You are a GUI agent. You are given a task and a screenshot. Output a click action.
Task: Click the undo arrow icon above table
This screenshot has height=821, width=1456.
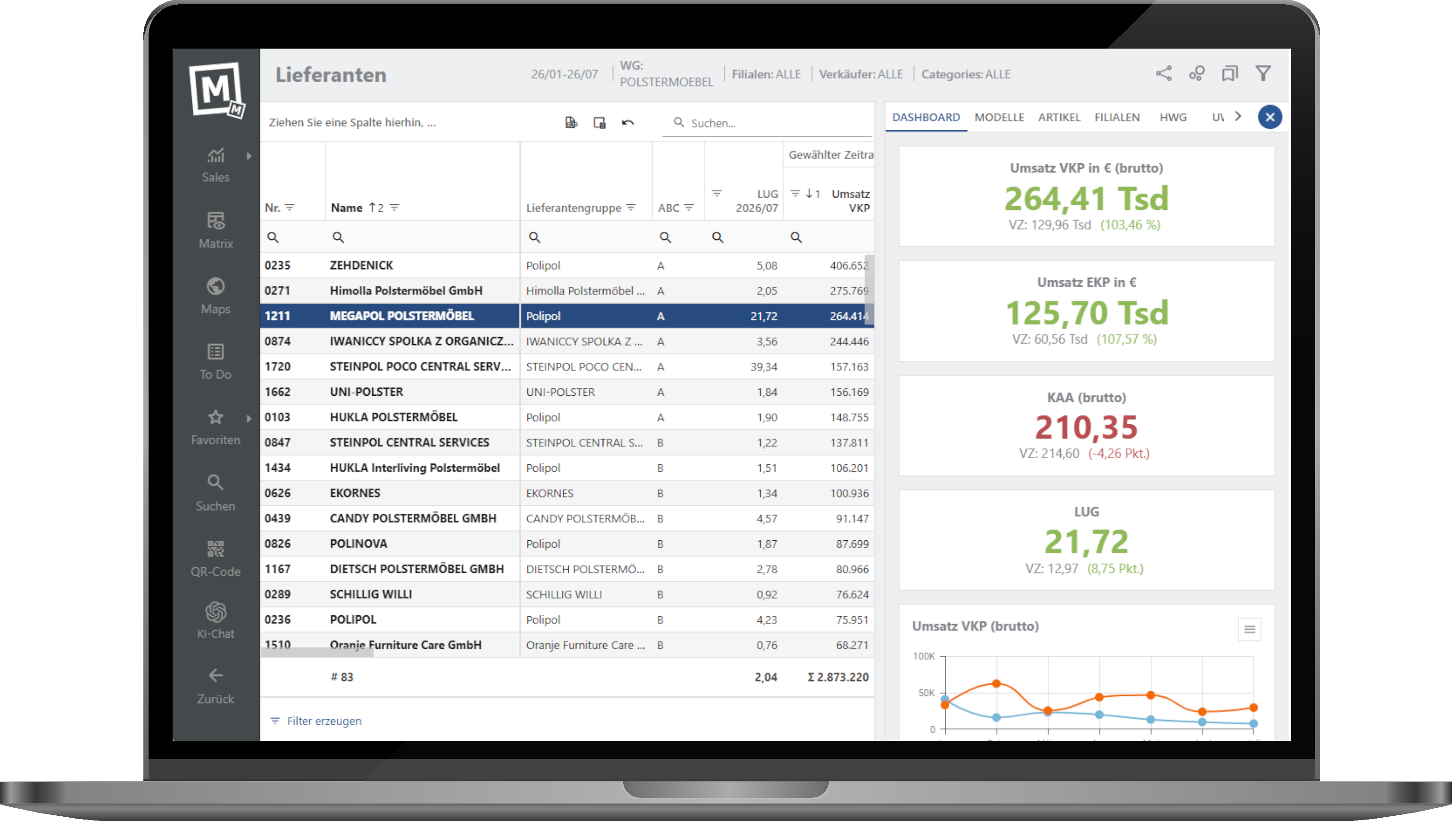point(627,122)
